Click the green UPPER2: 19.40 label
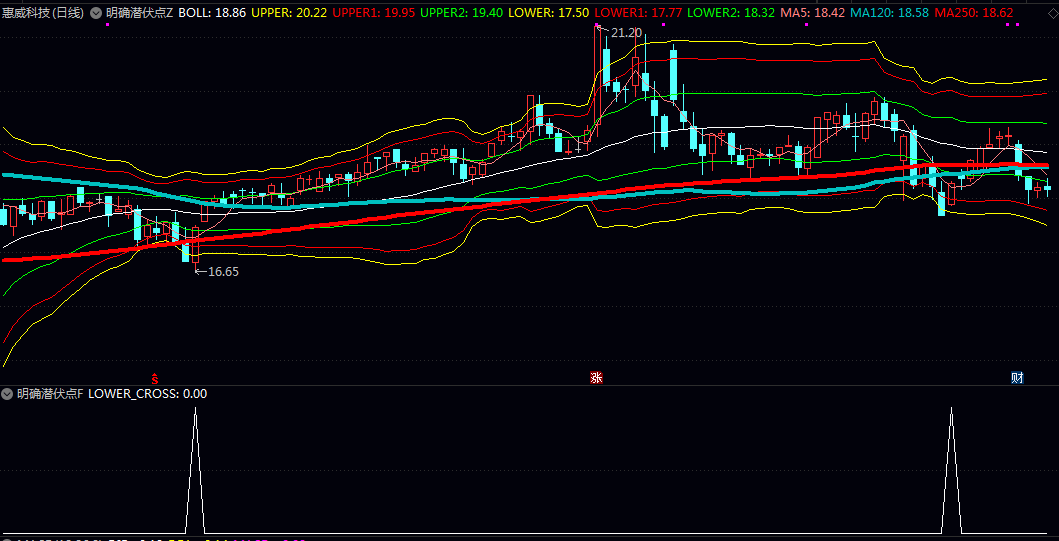The height and width of the screenshot is (541, 1059). click(x=462, y=13)
